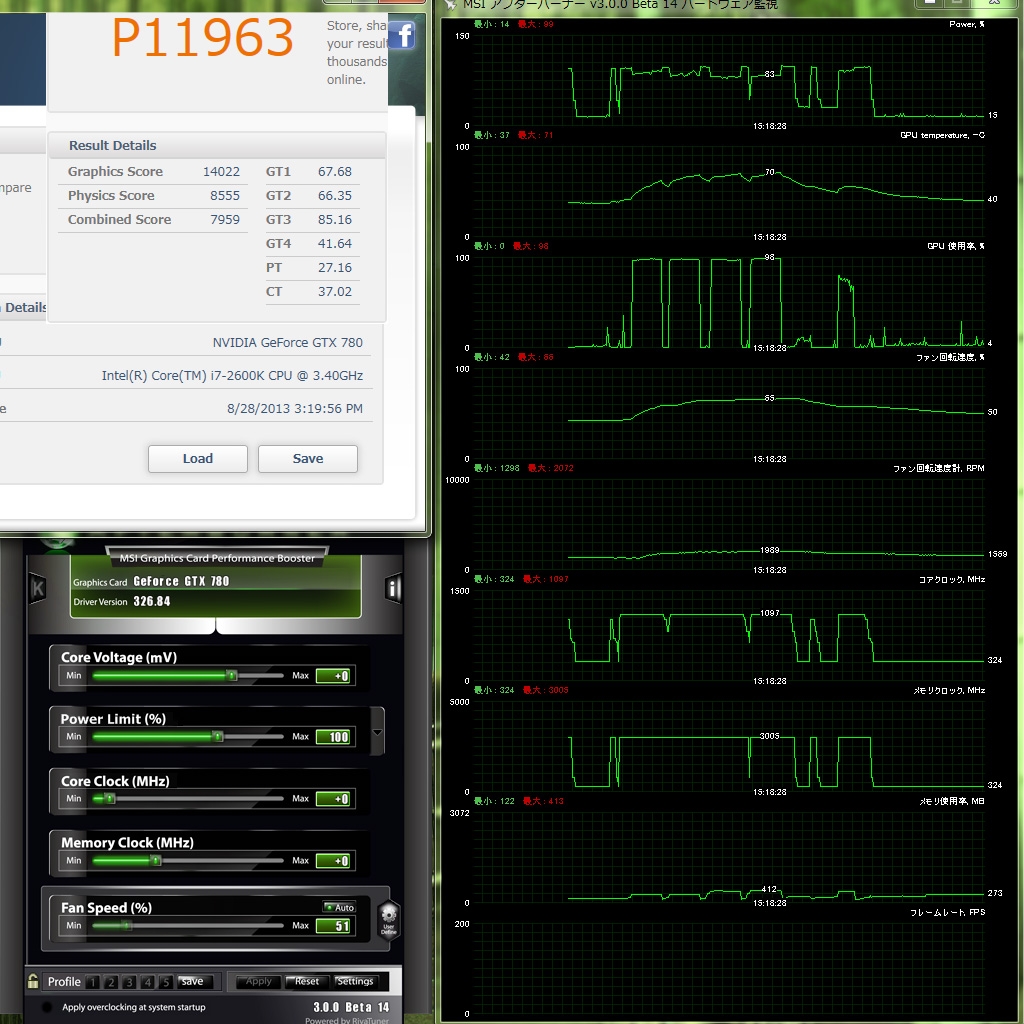Click the Graphics Score value 14022
Screen dimensions: 1024x1024
tap(221, 172)
